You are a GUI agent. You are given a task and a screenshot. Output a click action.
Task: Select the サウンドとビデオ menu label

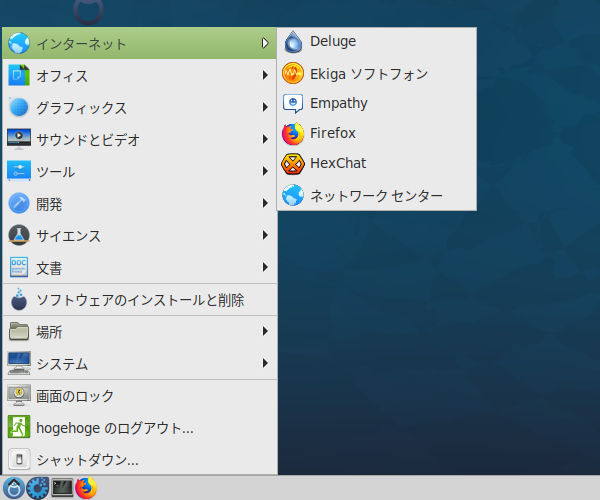[x=88, y=140]
